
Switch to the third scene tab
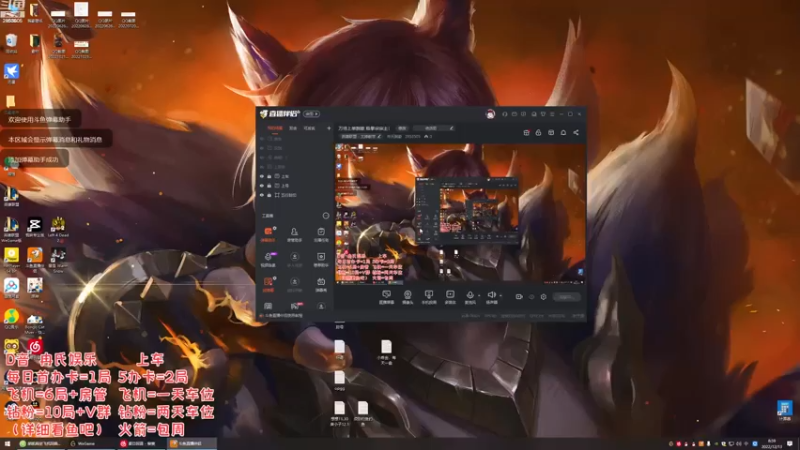click(x=309, y=129)
